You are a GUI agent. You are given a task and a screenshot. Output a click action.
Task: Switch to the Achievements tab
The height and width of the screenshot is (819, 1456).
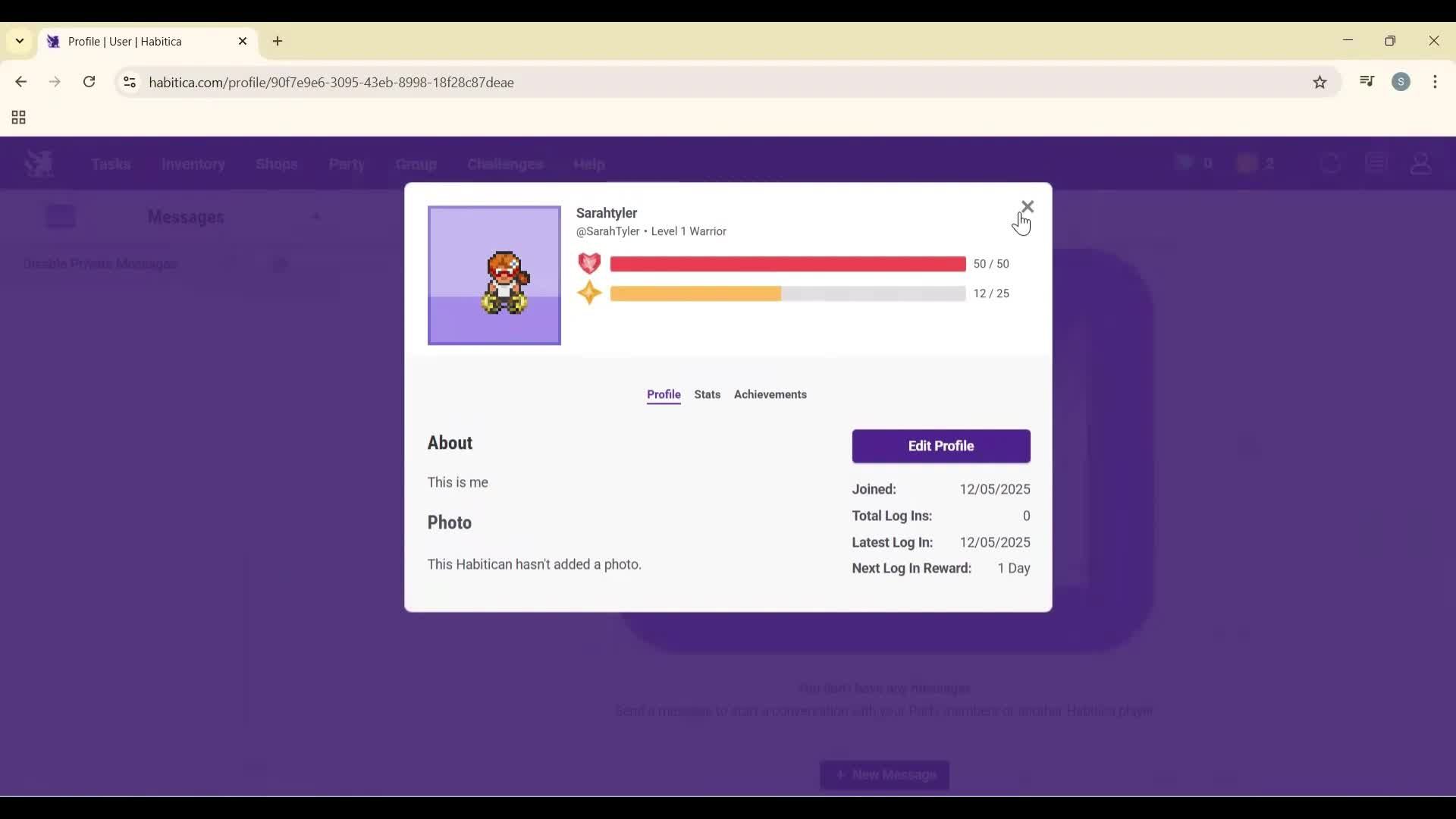click(x=770, y=394)
